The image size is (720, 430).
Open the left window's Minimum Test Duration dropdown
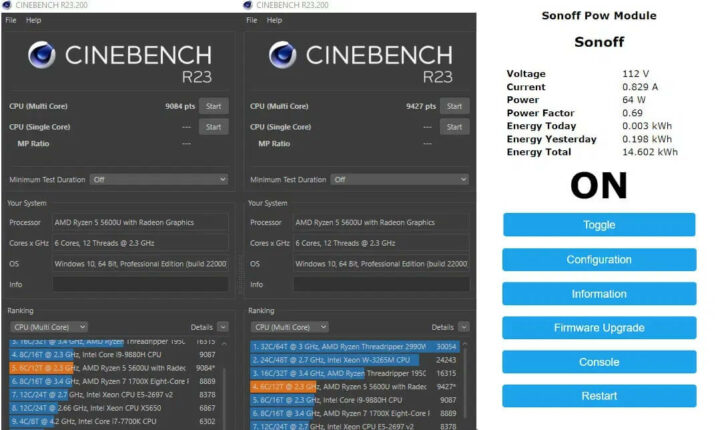[x=158, y=179]
